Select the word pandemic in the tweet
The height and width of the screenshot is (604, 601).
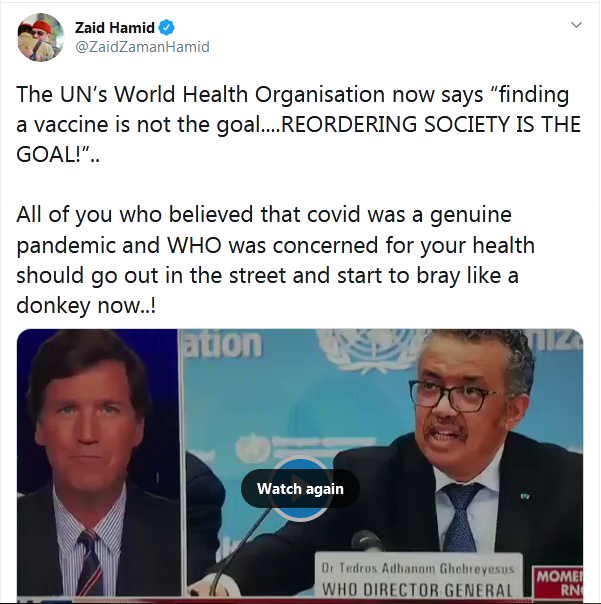pos(66,247)
